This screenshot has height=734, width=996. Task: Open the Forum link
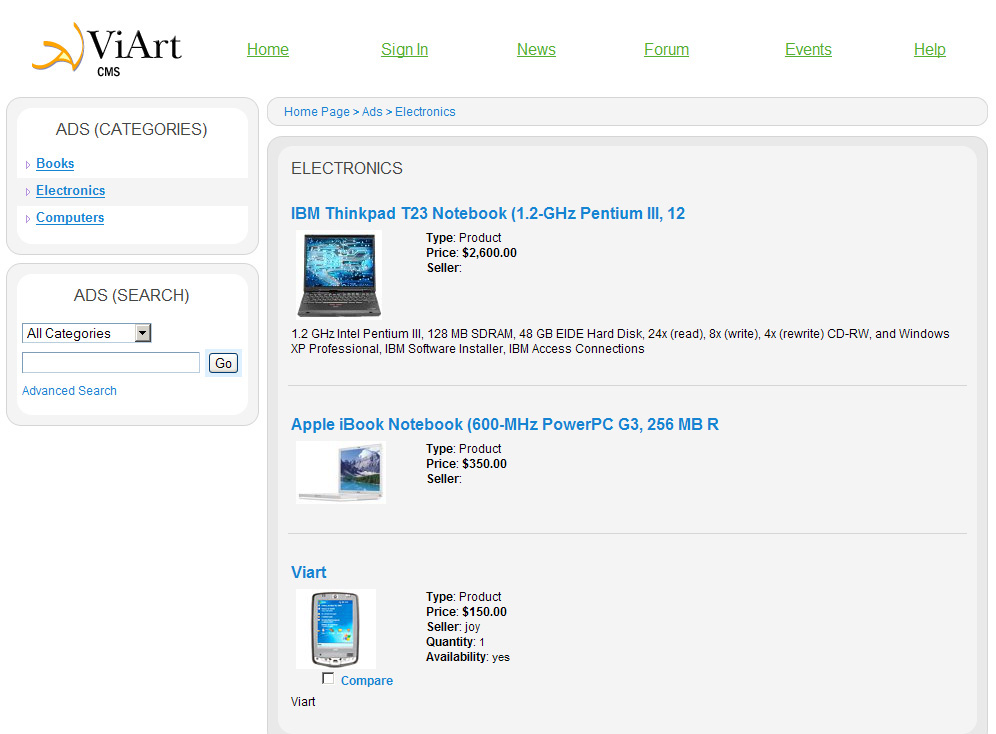[666, 50]
